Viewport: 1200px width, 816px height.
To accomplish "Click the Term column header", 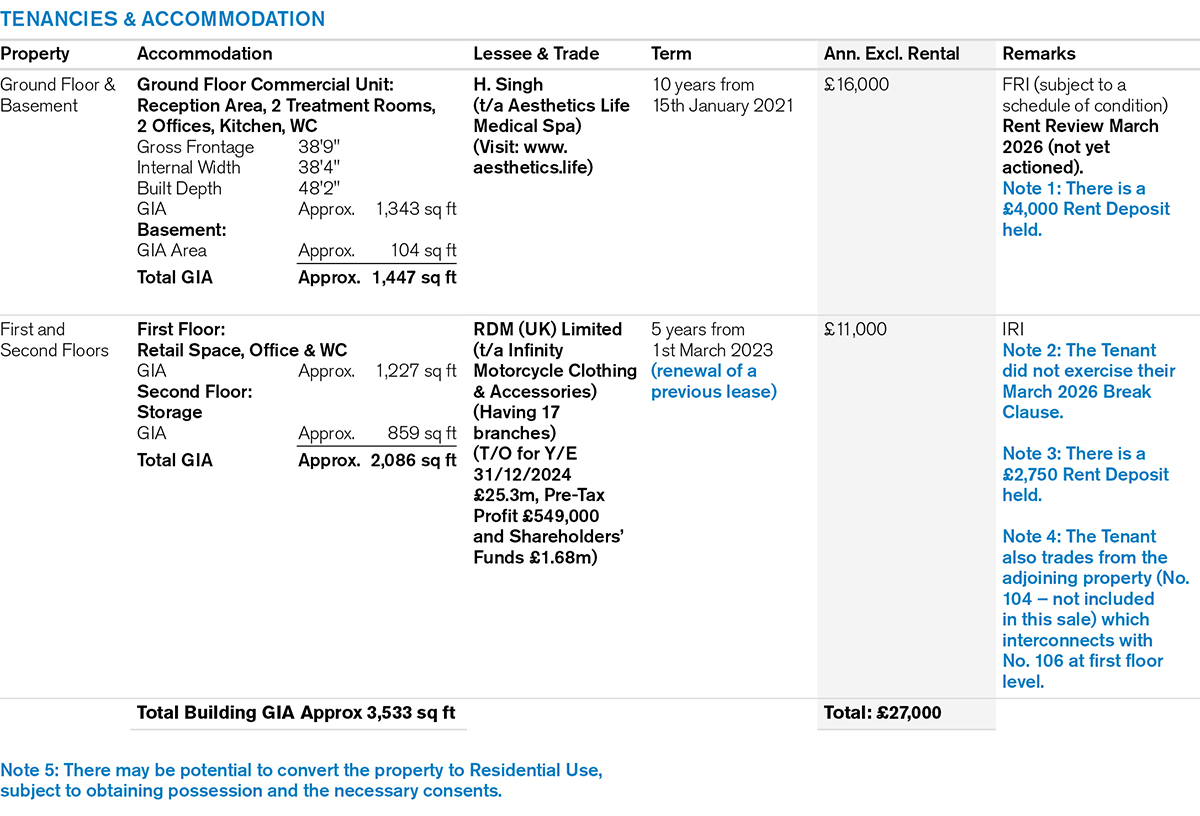I will [671, 54].
